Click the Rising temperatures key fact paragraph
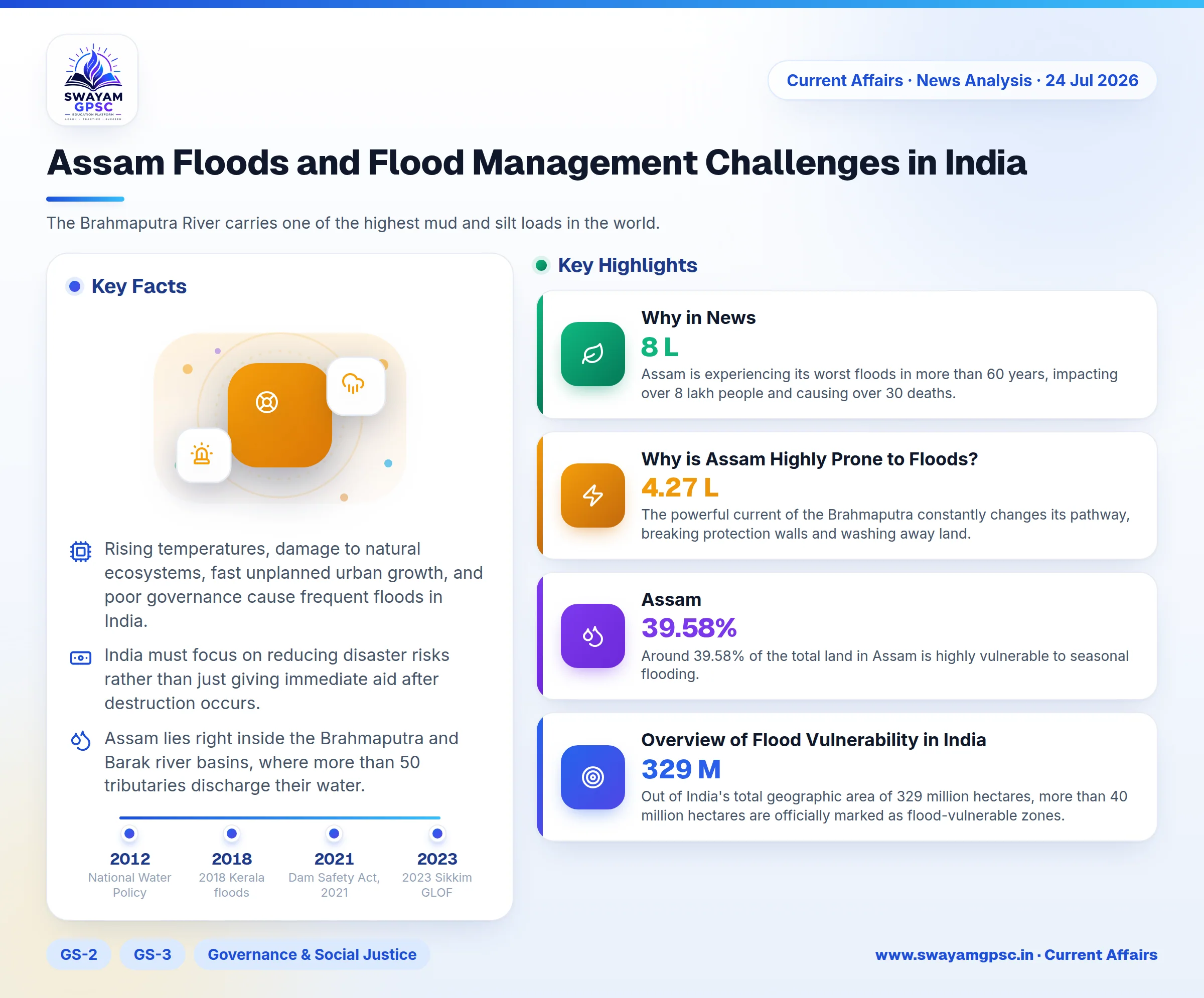This screenshot has height=998, width=1204. (293, 585)
